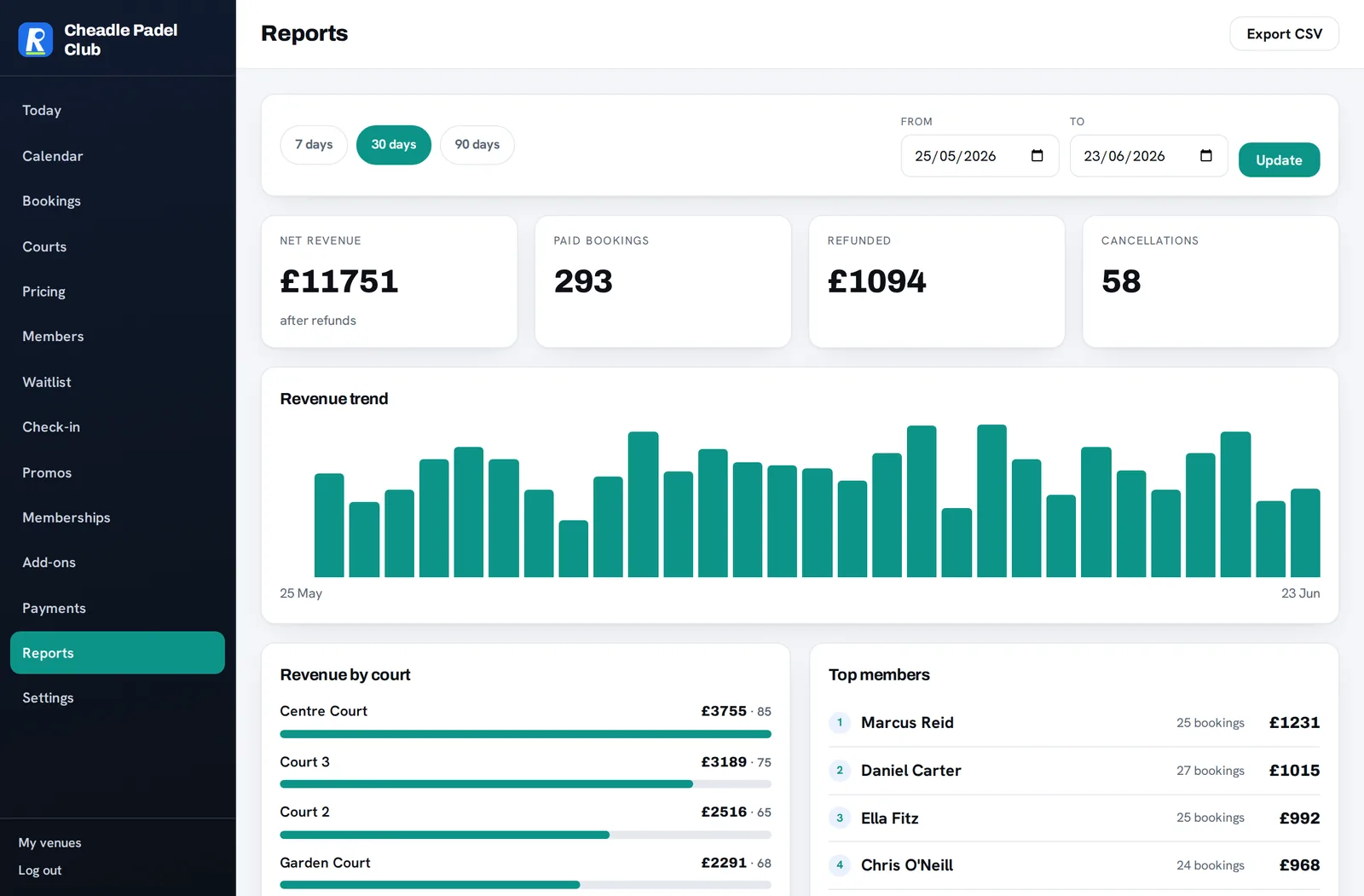The height and width of the screenshot is (896, 1364).
Task: Click the Revenue trend heading
Action: [334, 399]
